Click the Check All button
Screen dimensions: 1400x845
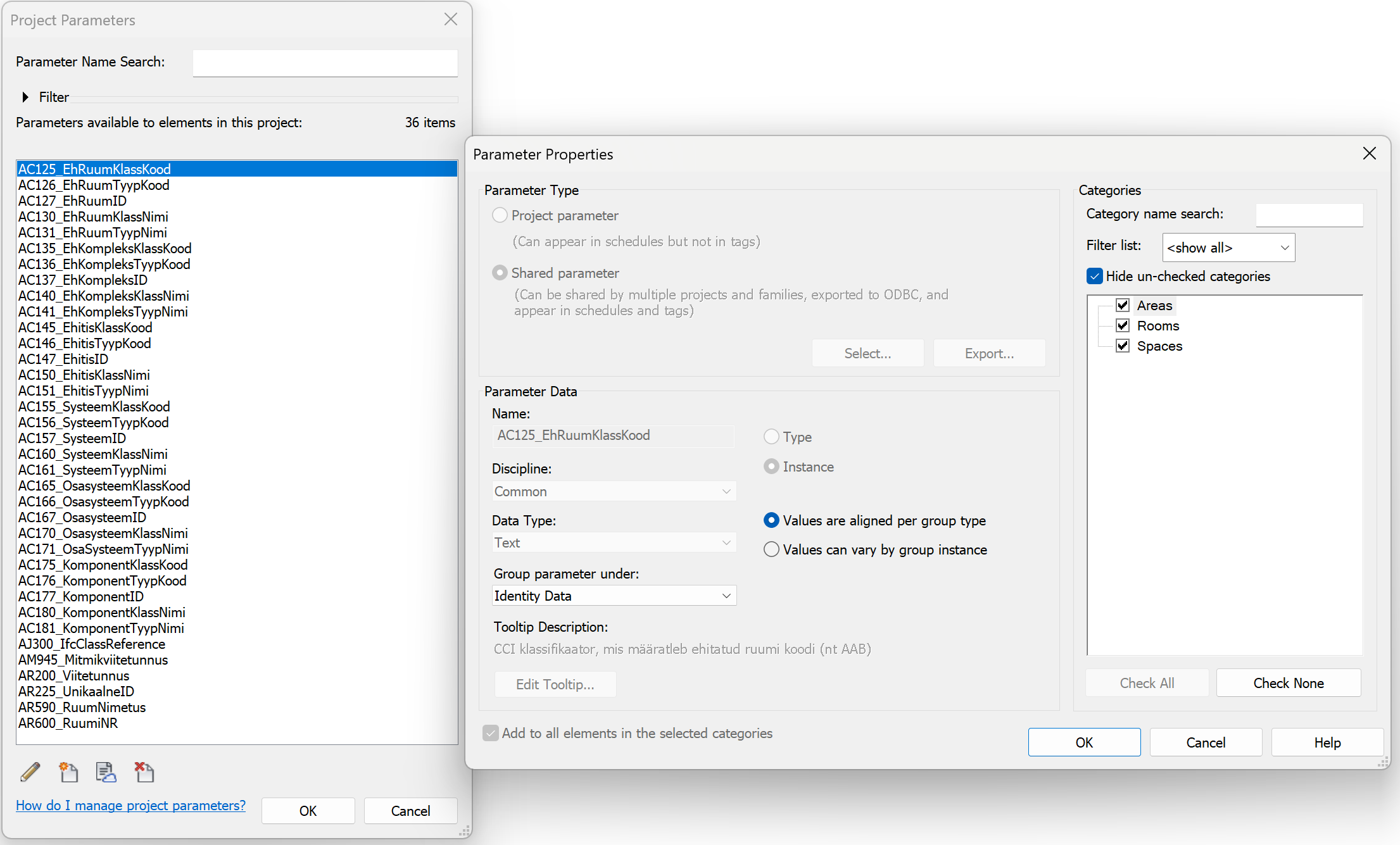(1147, 683)
